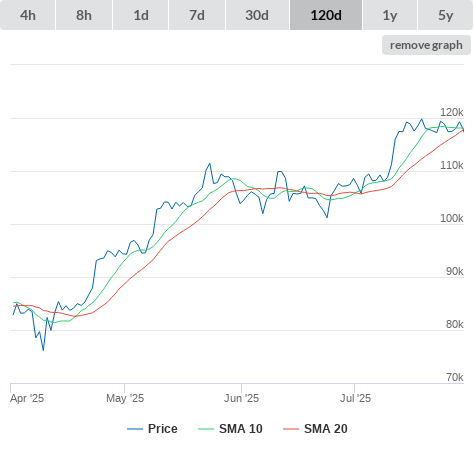Click the remove graph button

point(426,45)
